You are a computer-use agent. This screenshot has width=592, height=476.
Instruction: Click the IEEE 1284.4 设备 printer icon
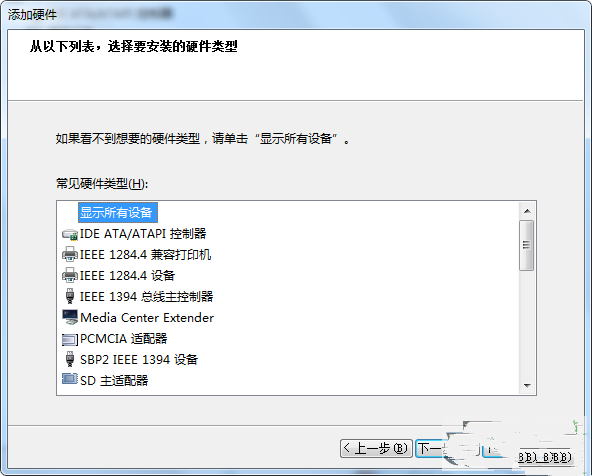pyautogui.click(x=70, y=276)
